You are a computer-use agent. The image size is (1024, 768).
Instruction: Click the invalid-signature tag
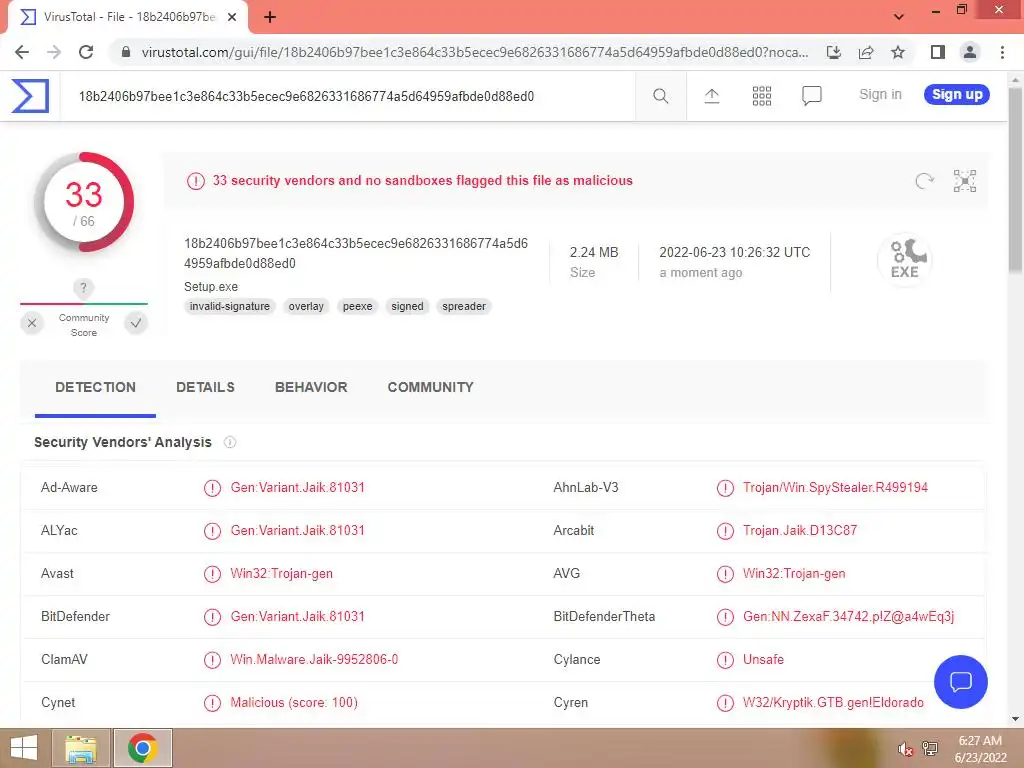click(230, 306)
